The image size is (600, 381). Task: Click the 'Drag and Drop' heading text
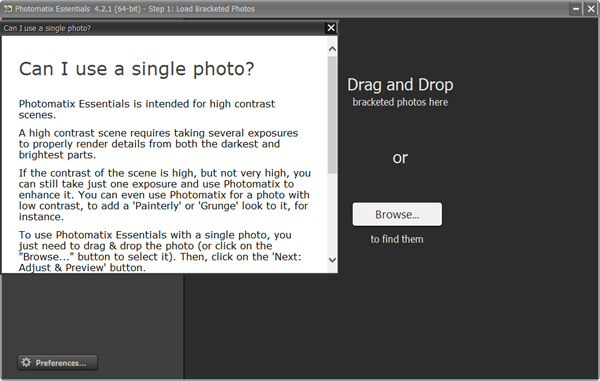(400, 85)
